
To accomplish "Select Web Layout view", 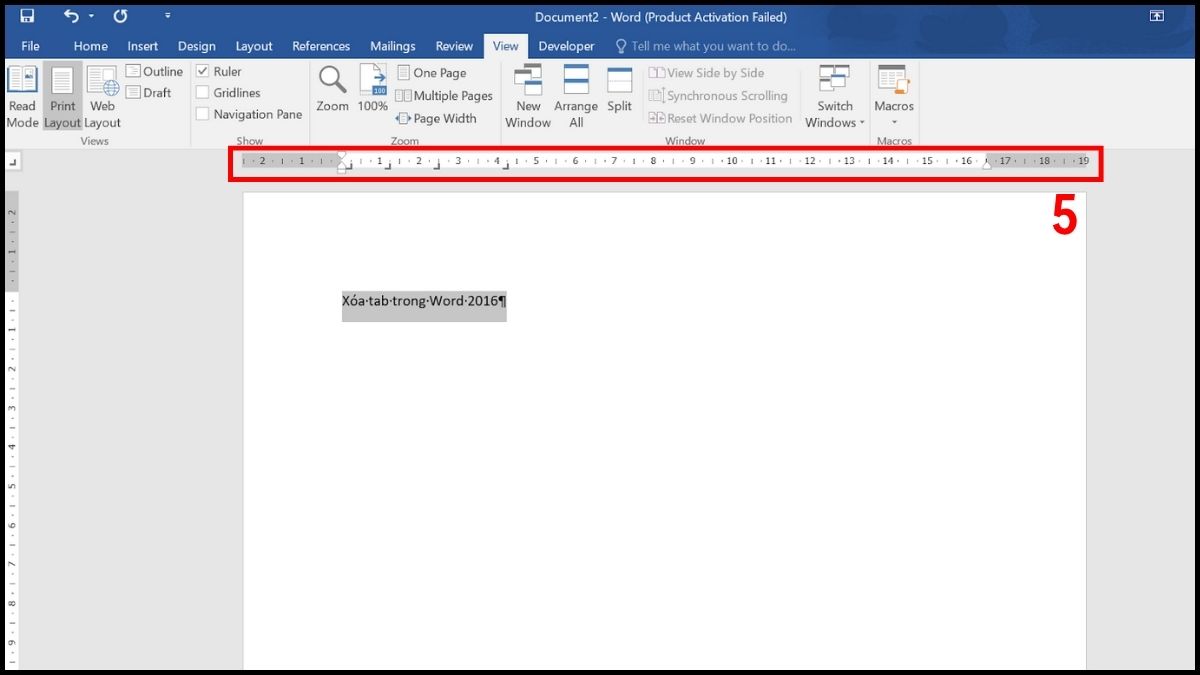I will 101,95.
